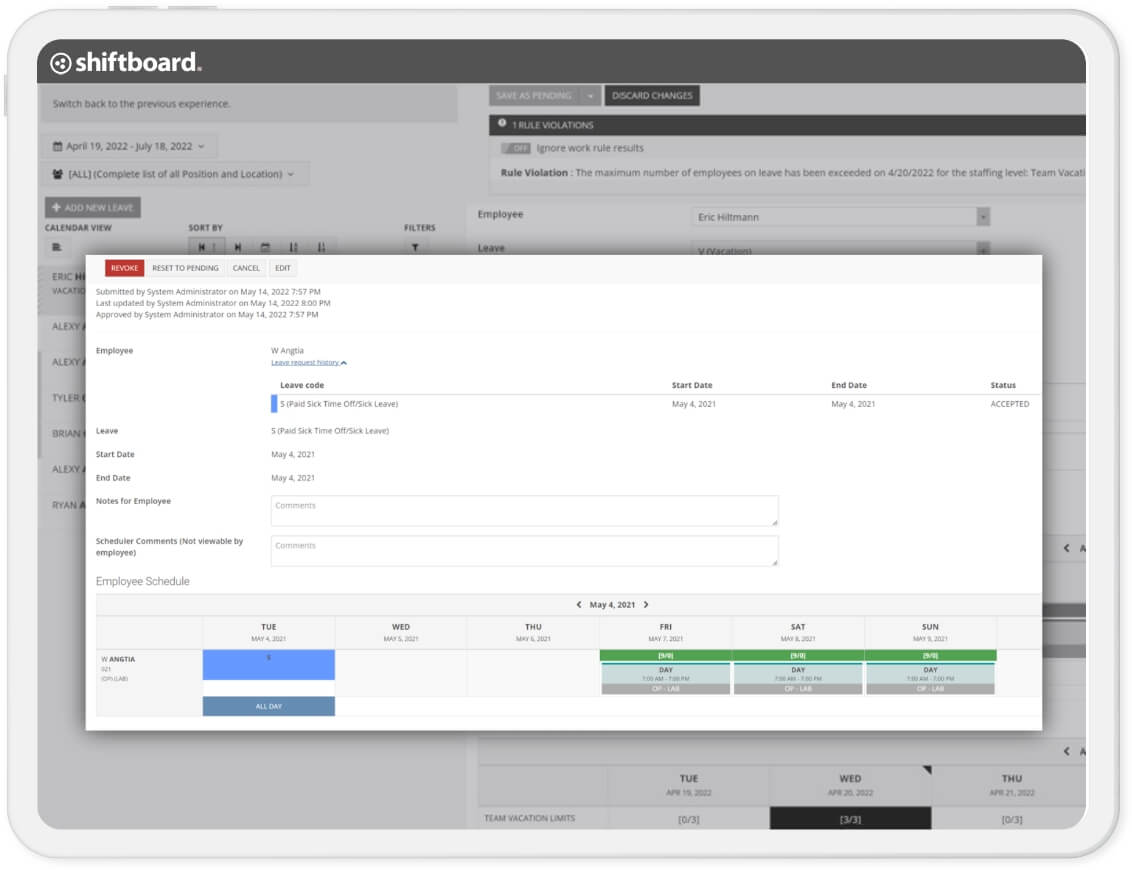Click the Shiftboard logo in the header
Screen dimensions: 1132x870
(126, 63)
